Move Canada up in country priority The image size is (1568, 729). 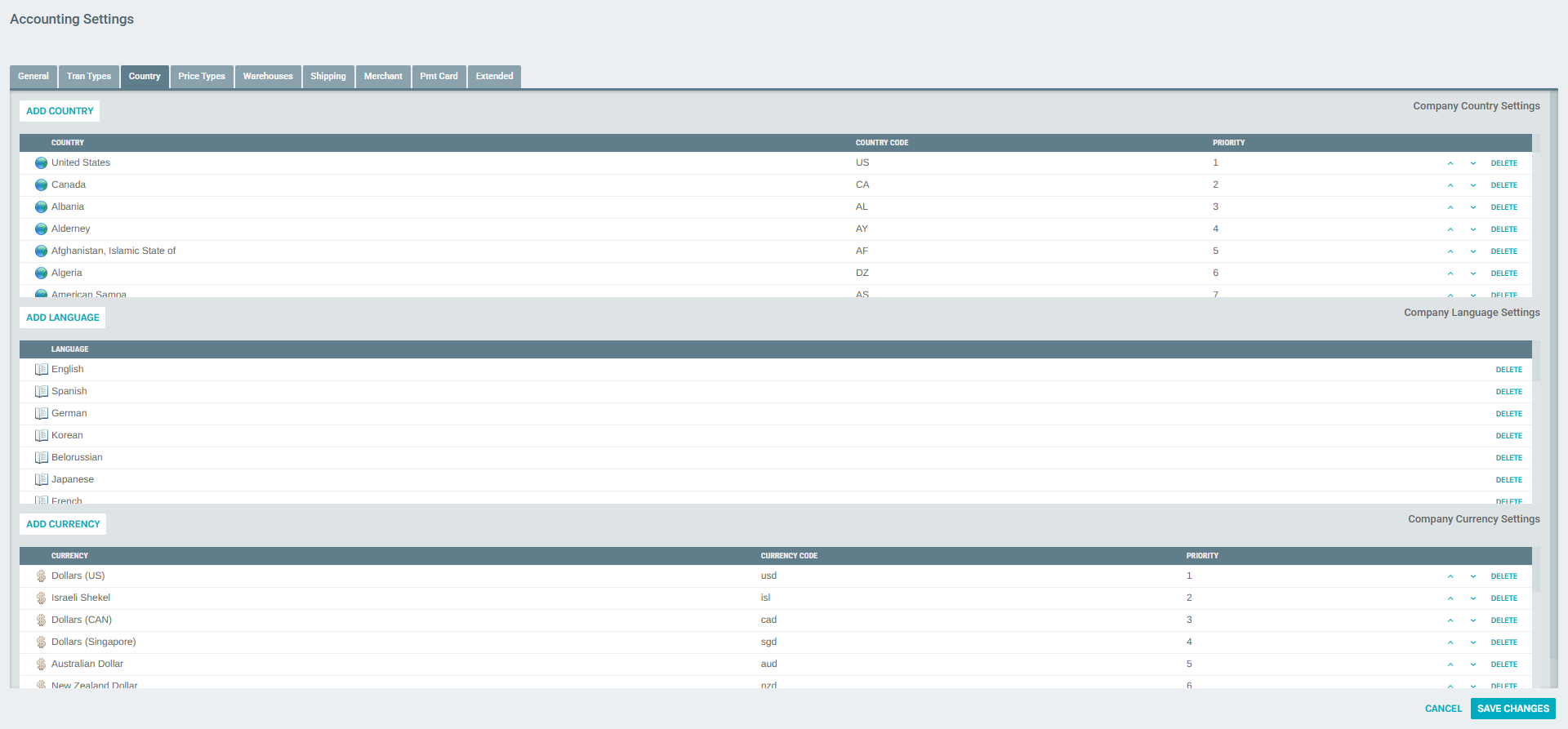(x=1450, y=185)
